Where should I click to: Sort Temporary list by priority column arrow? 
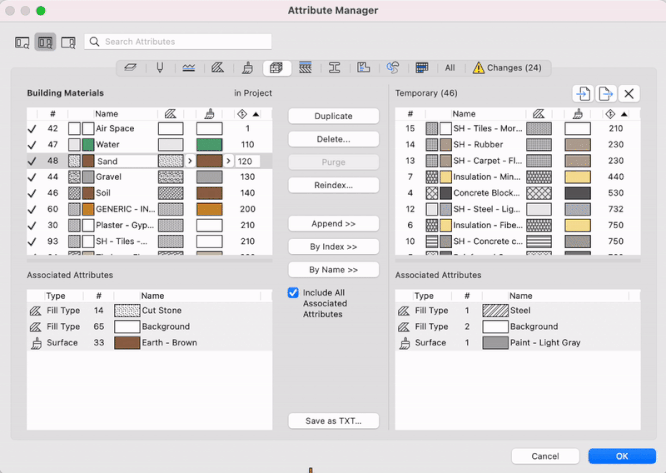coord(624,114)
